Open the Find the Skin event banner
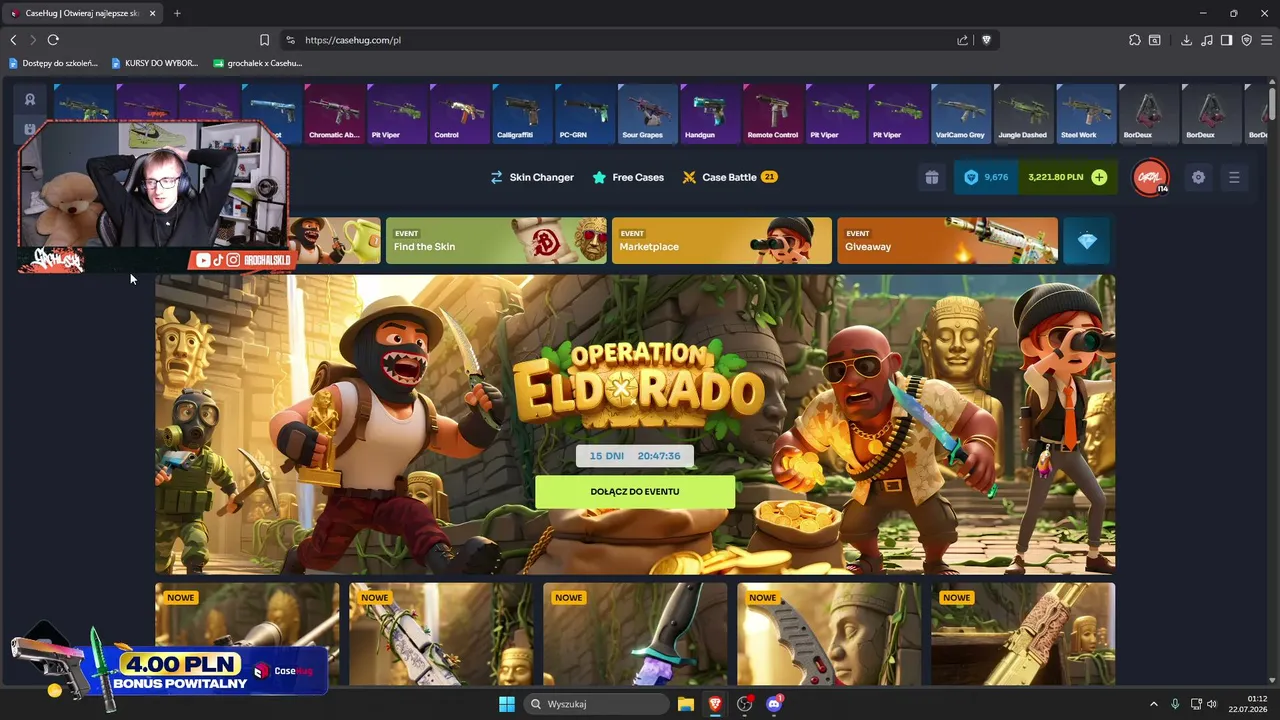The width and height of the screenshot is (1280, 720). [496, 241]
